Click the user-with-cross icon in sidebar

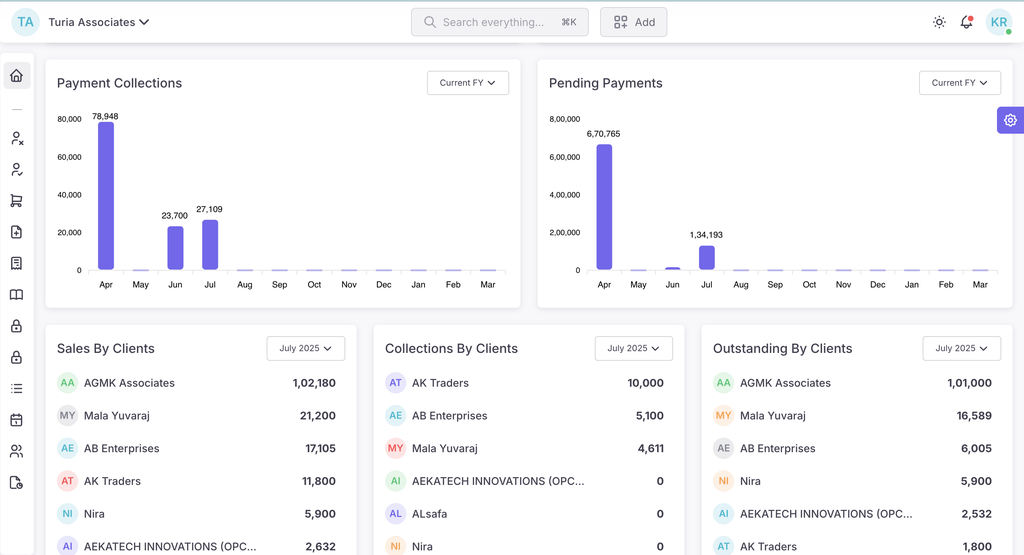point(17,138)
